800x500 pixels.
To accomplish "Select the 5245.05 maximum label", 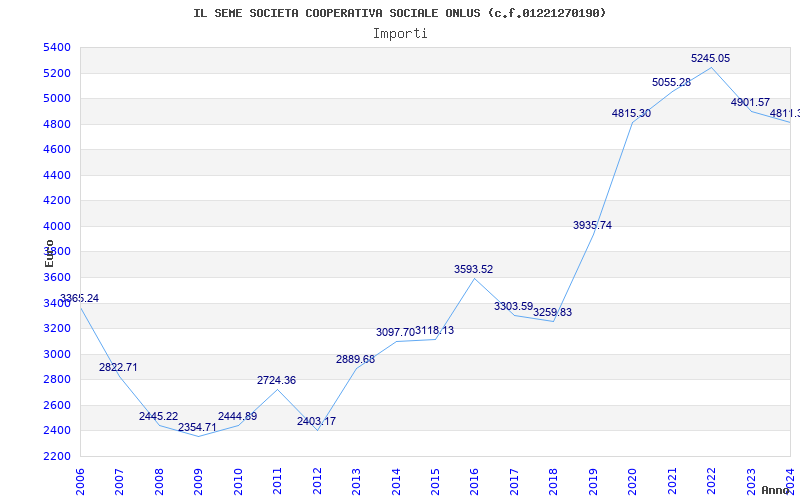I will pos(711,59).
